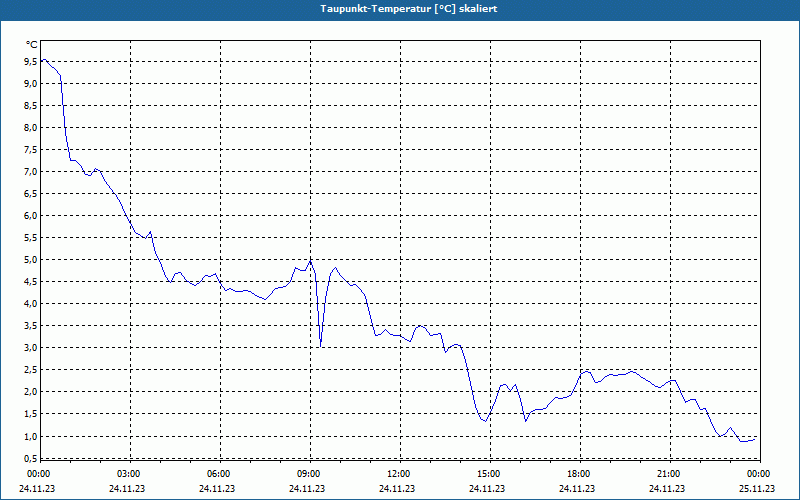
Task: Select the '24.11.23' date under 12:00
Action: coord(397,489)
